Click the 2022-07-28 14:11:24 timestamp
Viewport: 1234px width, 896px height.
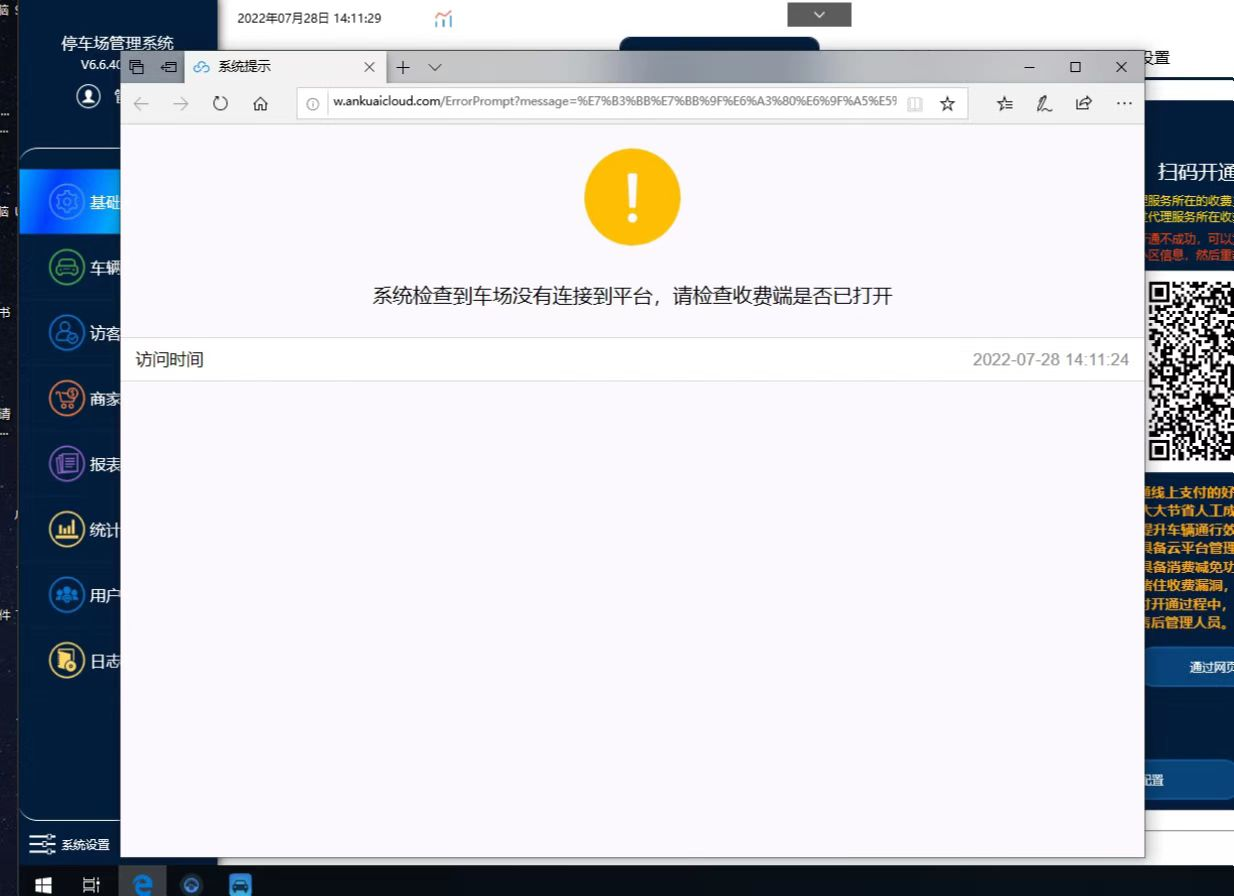pyautogui.click(x=1051, y=359)
